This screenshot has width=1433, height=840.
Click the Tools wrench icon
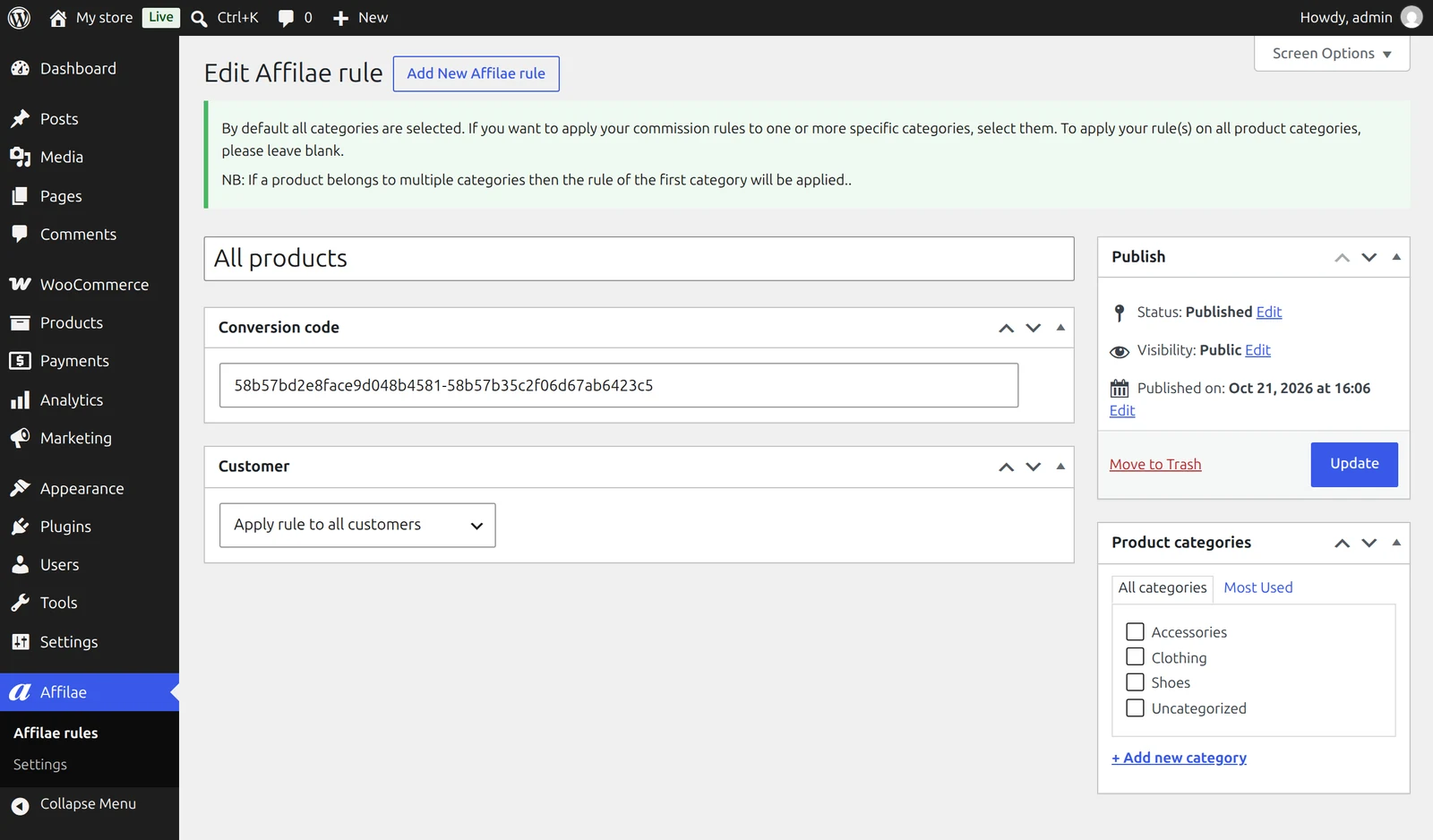click(x=20, y=603)
